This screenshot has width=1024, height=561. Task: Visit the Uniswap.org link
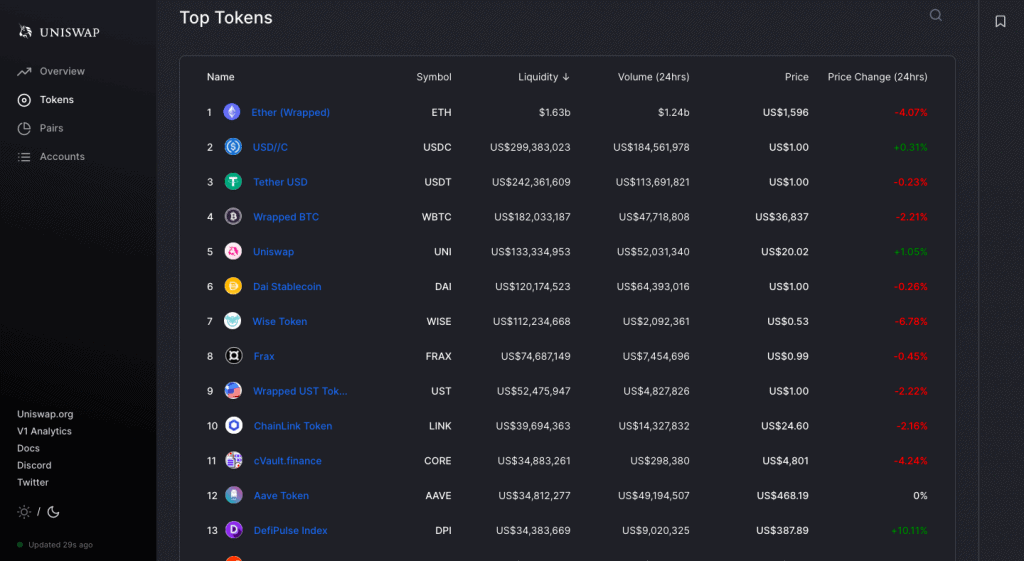(x=45, y=414)
